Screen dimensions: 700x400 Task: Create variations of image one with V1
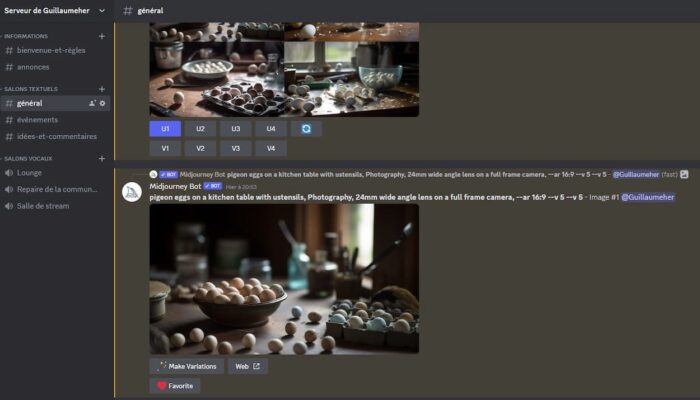[165, 148]
